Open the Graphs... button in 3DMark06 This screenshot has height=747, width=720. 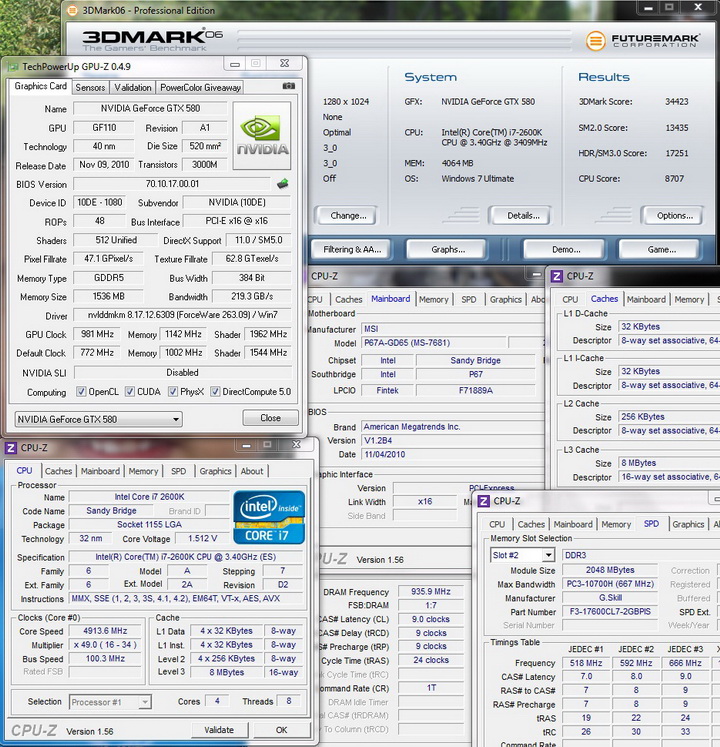click(x=448, y=250)
